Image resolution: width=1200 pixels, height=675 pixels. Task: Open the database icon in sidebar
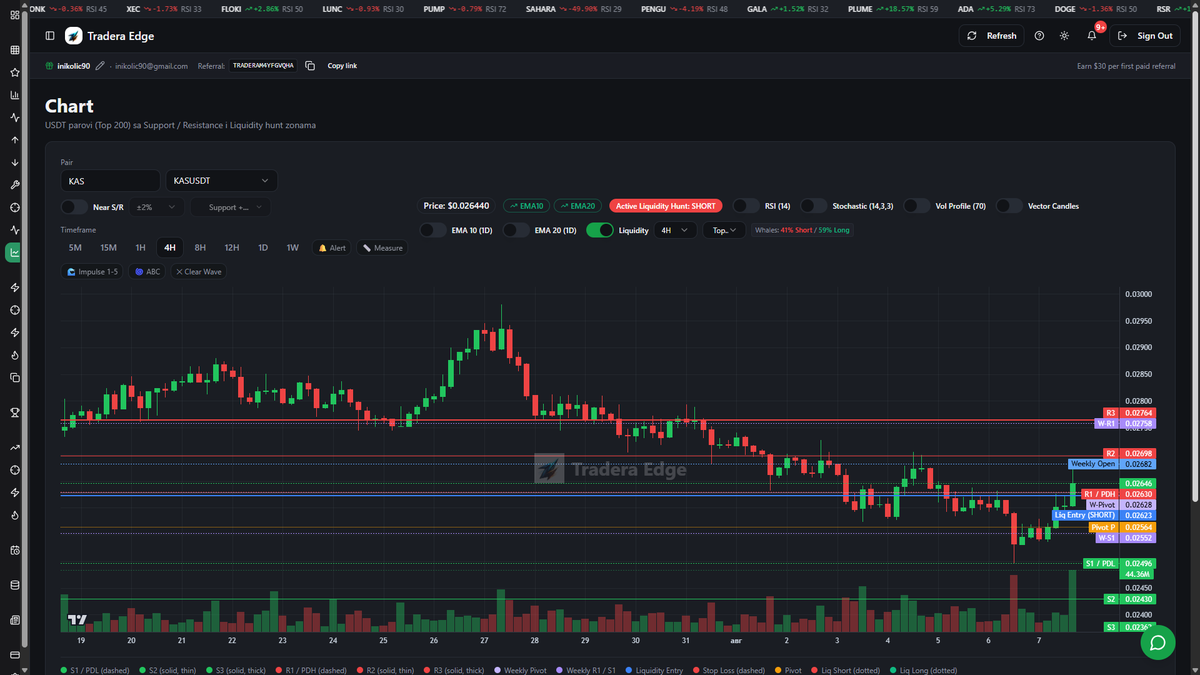tap(15, 585)
